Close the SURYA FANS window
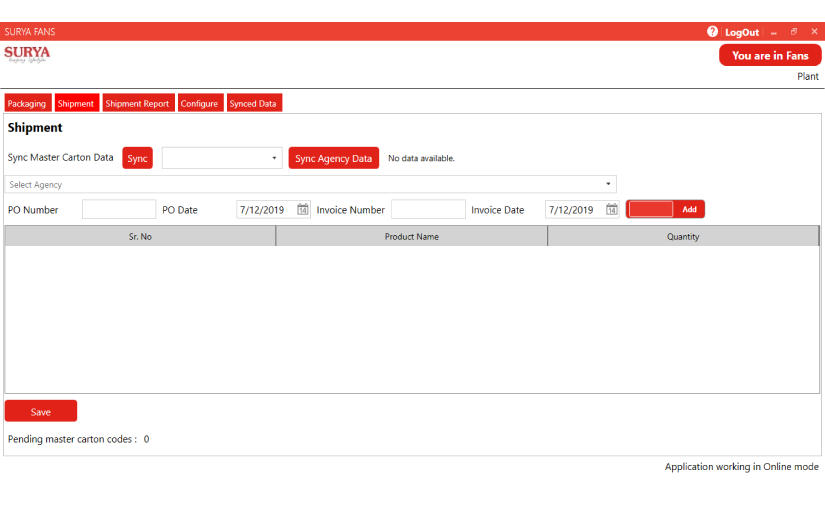 814,32
